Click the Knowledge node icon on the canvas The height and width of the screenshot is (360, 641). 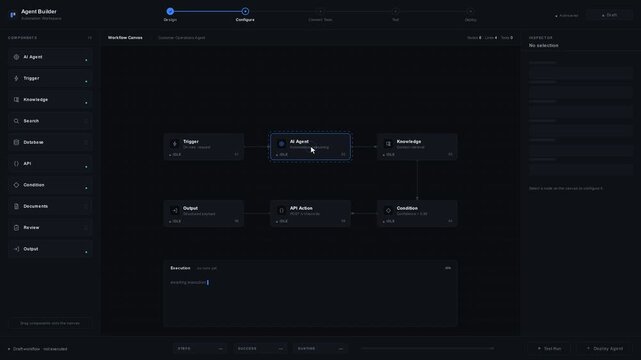point(388,144)
